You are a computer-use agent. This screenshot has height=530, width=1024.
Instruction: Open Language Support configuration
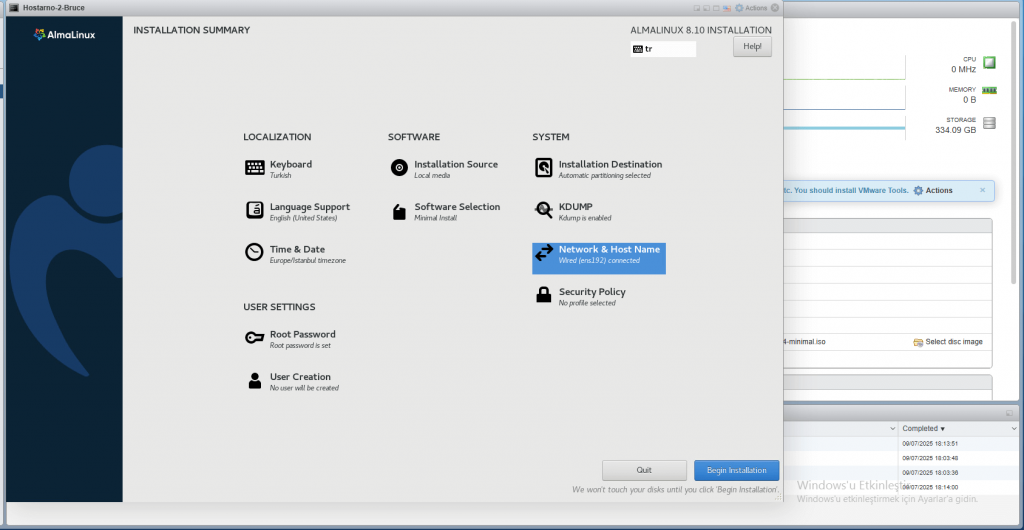pos(298,211)
